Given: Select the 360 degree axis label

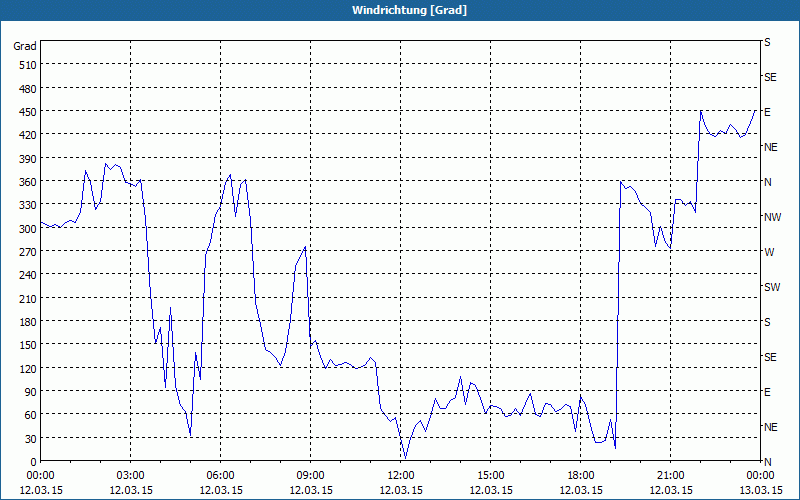Looking at the screenshot, I should pos(28,183).
